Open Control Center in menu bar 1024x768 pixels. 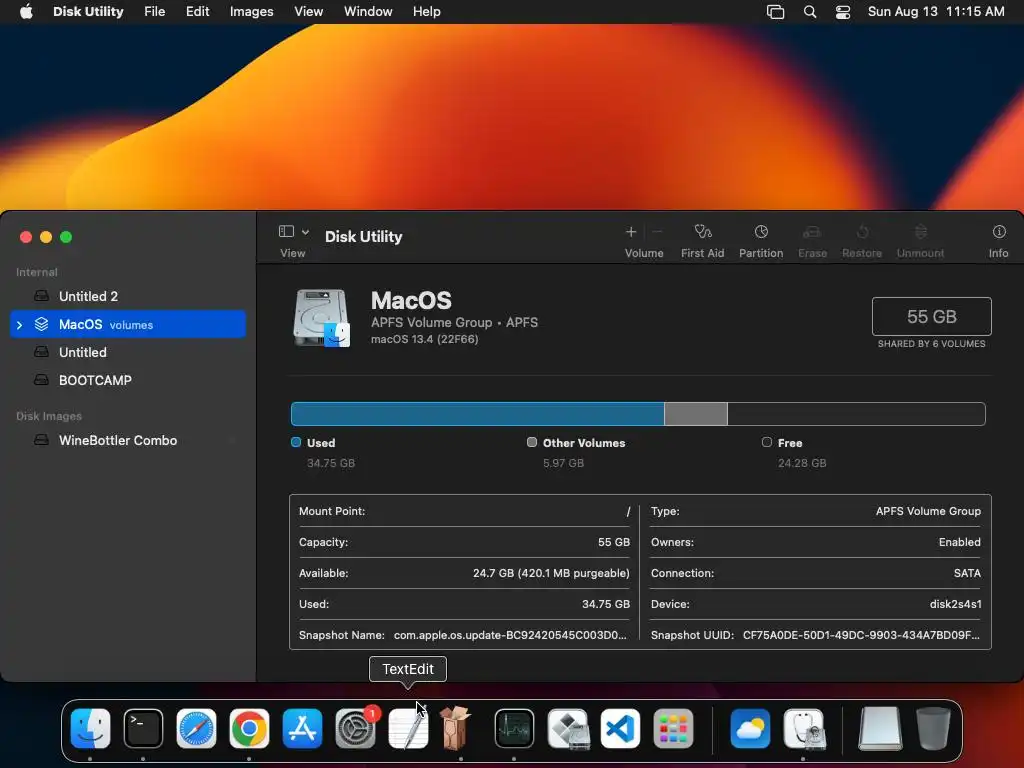(843, 12)
